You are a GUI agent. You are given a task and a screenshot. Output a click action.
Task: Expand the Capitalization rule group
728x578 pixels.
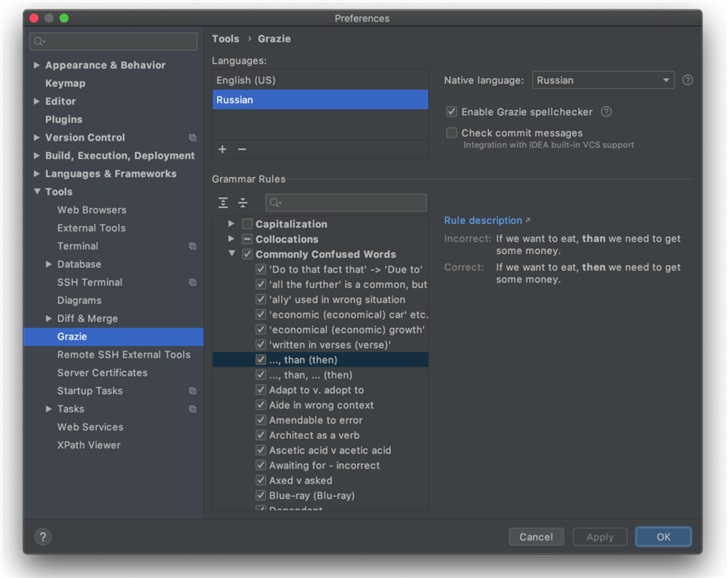231,224
